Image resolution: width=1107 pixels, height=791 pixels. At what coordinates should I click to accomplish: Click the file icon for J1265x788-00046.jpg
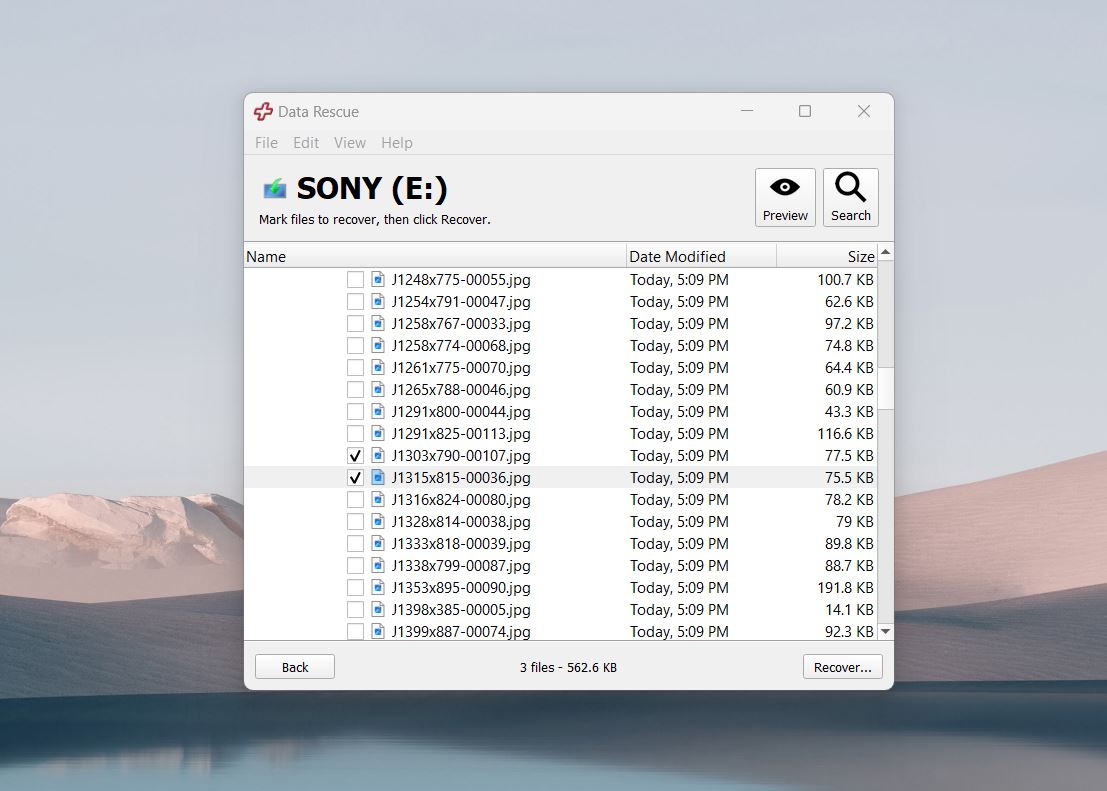378,389
